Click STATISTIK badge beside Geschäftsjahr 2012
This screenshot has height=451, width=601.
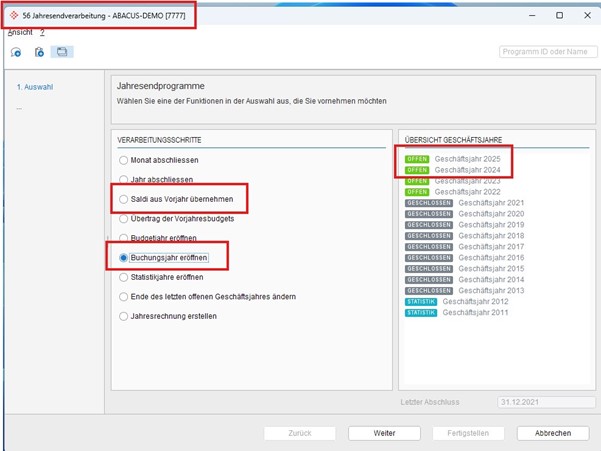pyautogui.click(x=421, y=302)
